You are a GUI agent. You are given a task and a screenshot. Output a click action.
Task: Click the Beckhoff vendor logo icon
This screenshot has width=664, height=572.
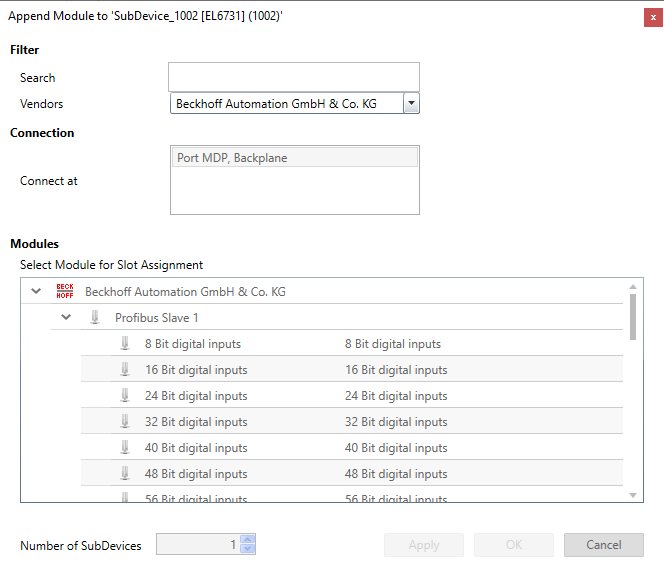pos(65,292)
